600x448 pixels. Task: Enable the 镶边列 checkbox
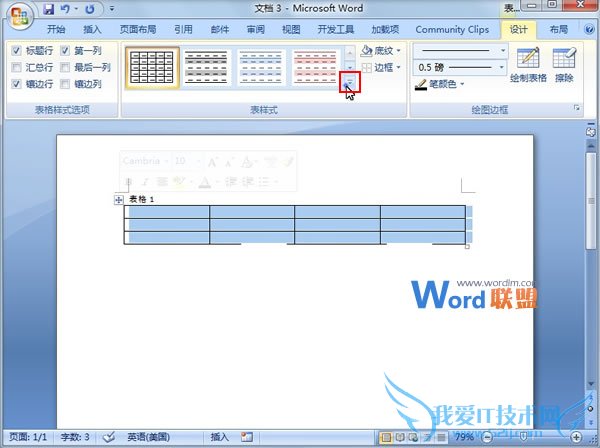[x=65, y=84]
